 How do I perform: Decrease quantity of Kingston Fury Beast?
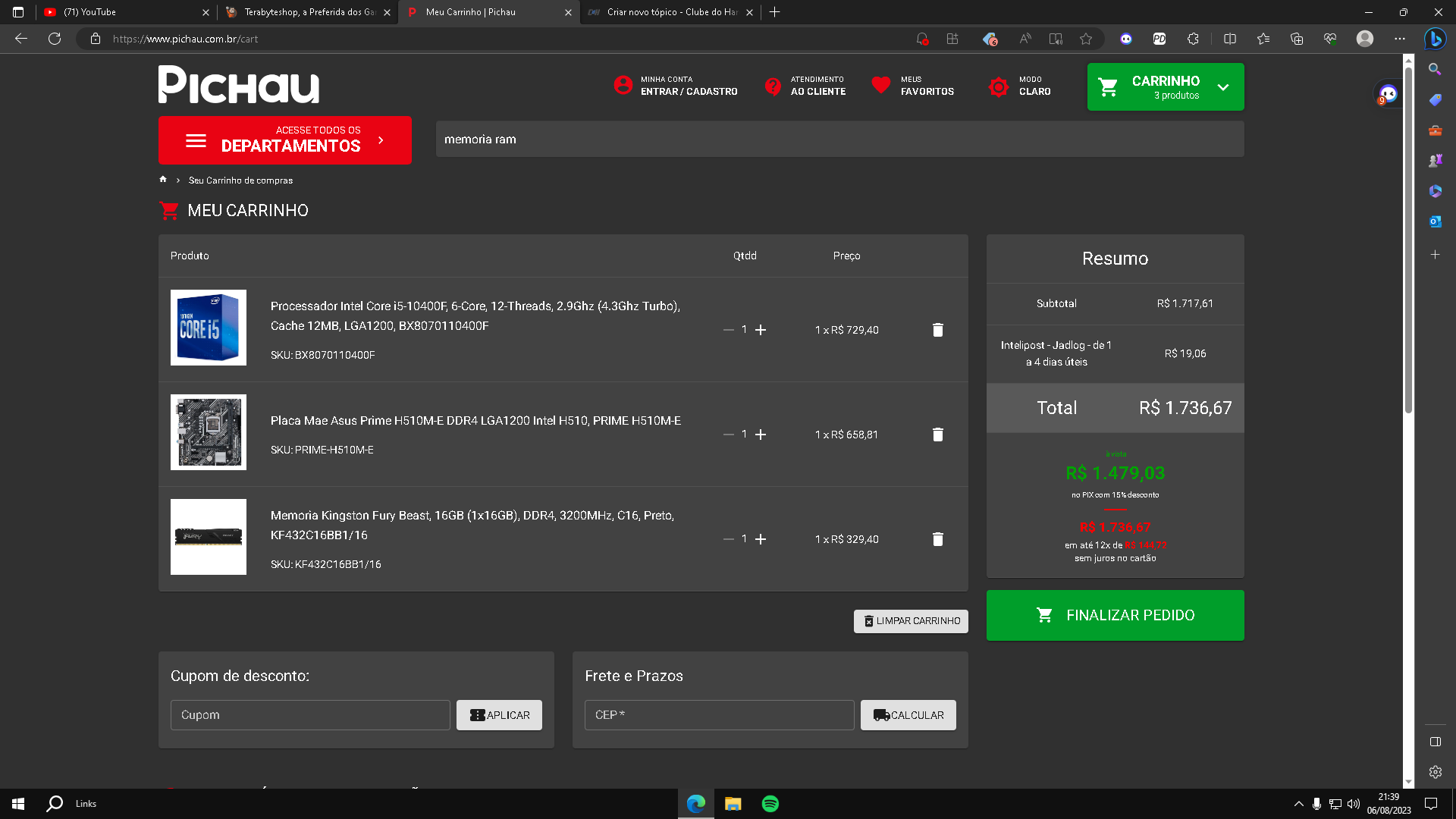click(729, 539)
